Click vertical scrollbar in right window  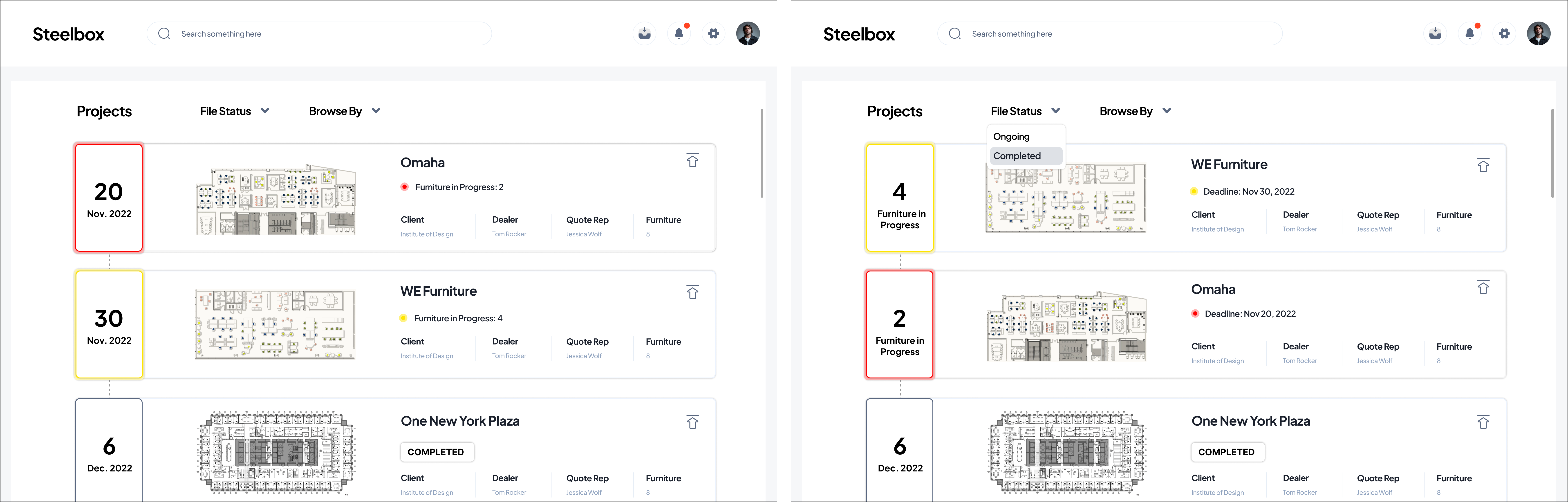[1552, 153]
